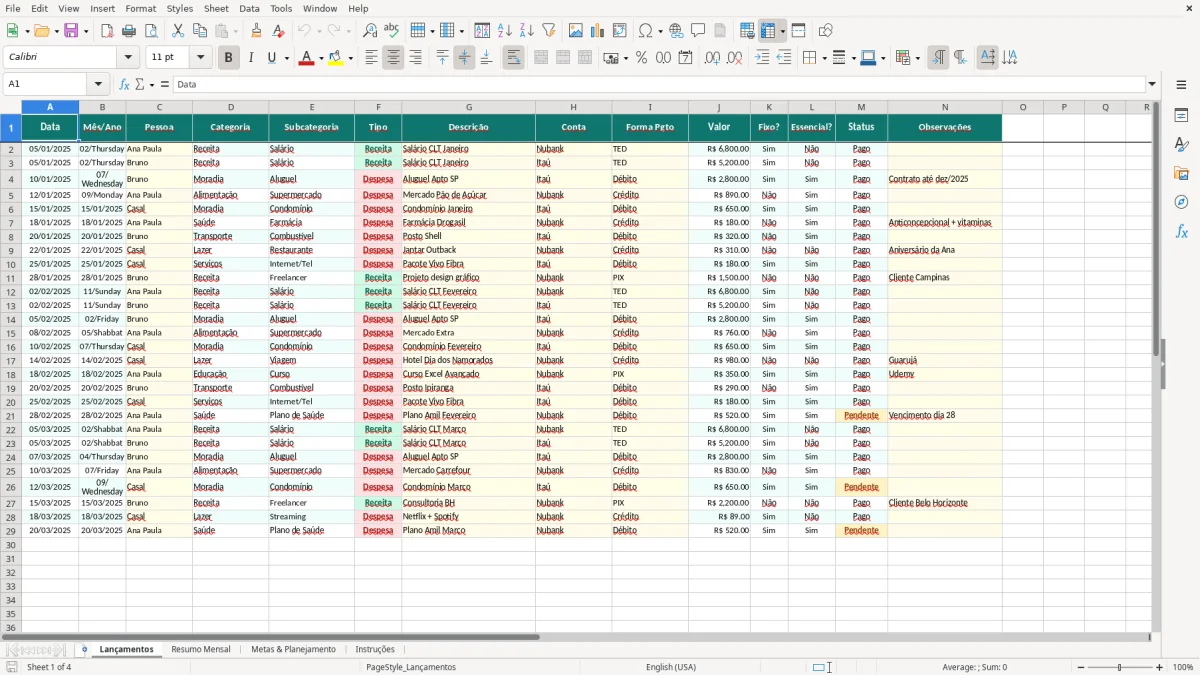Click the zoom in plus button
The image size is (1200, 675).
click(x=1160, y=667)
